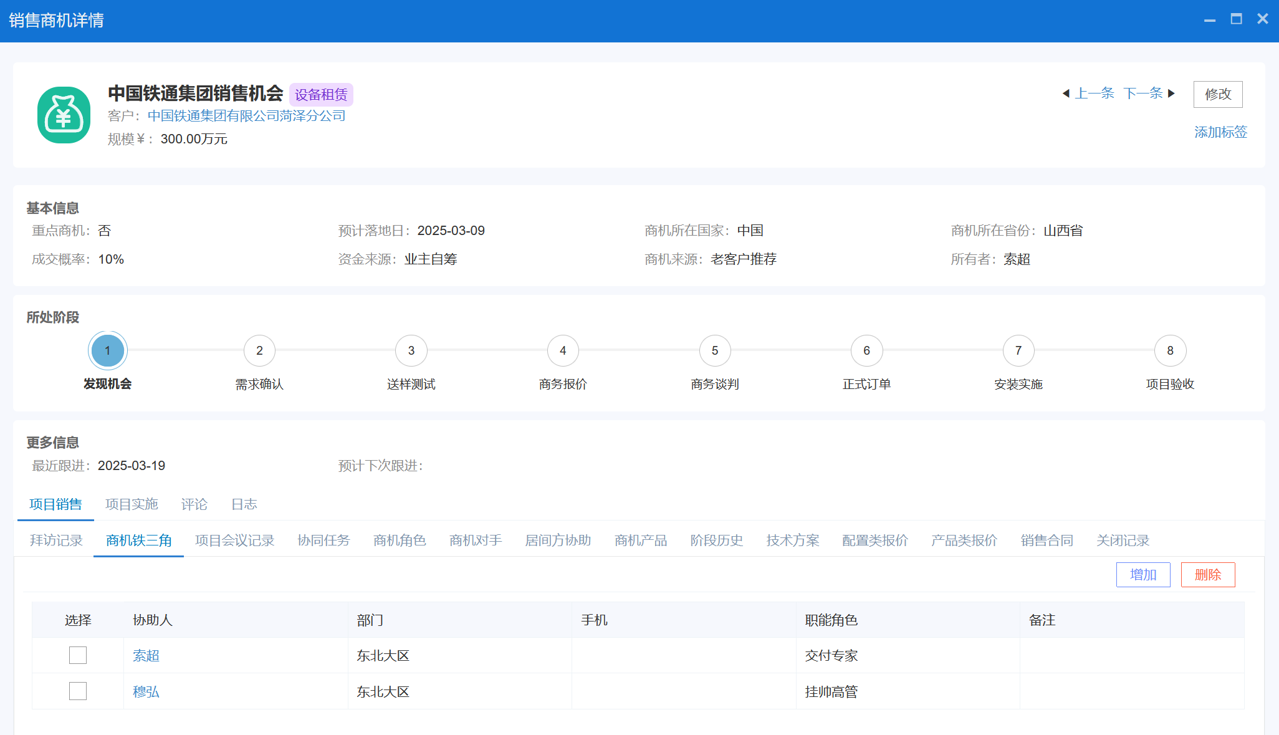Tick the checkbox for 穆弘 row

[78, 692]
